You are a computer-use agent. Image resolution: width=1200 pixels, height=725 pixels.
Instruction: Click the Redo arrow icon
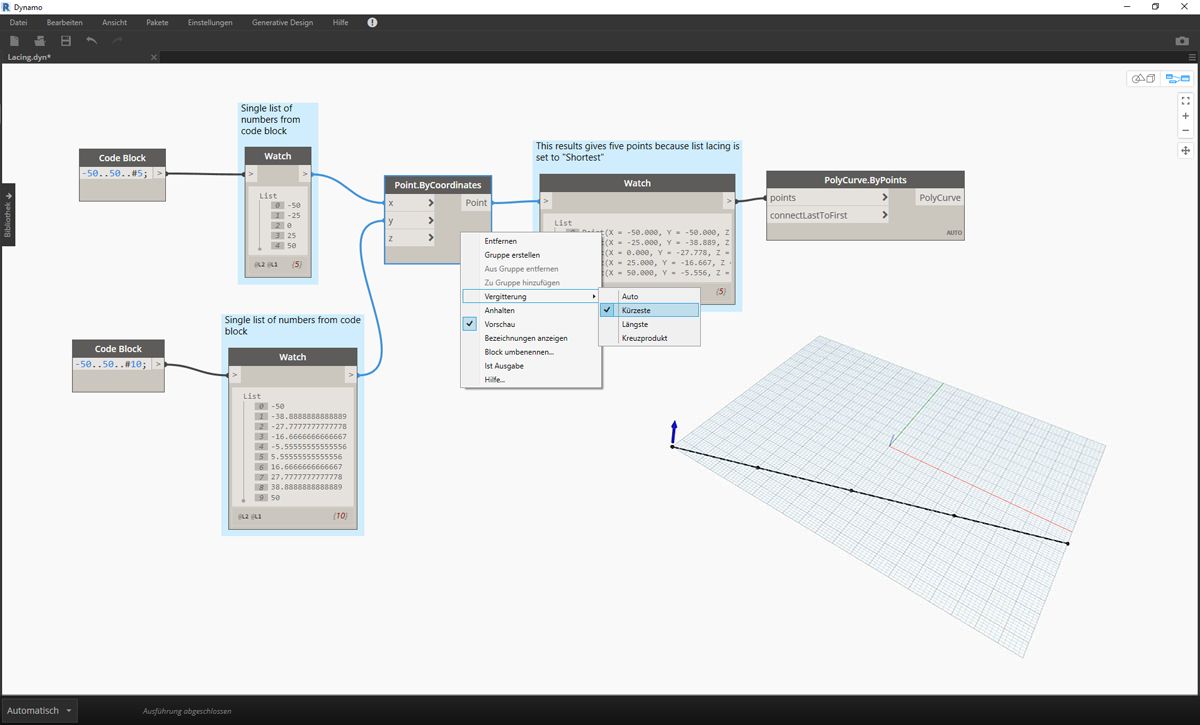(x=117, y=41)
